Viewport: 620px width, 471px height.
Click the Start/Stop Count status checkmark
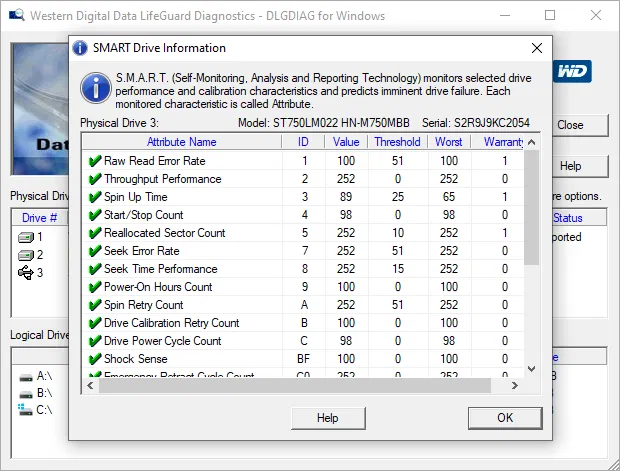[x=95, y=215]
